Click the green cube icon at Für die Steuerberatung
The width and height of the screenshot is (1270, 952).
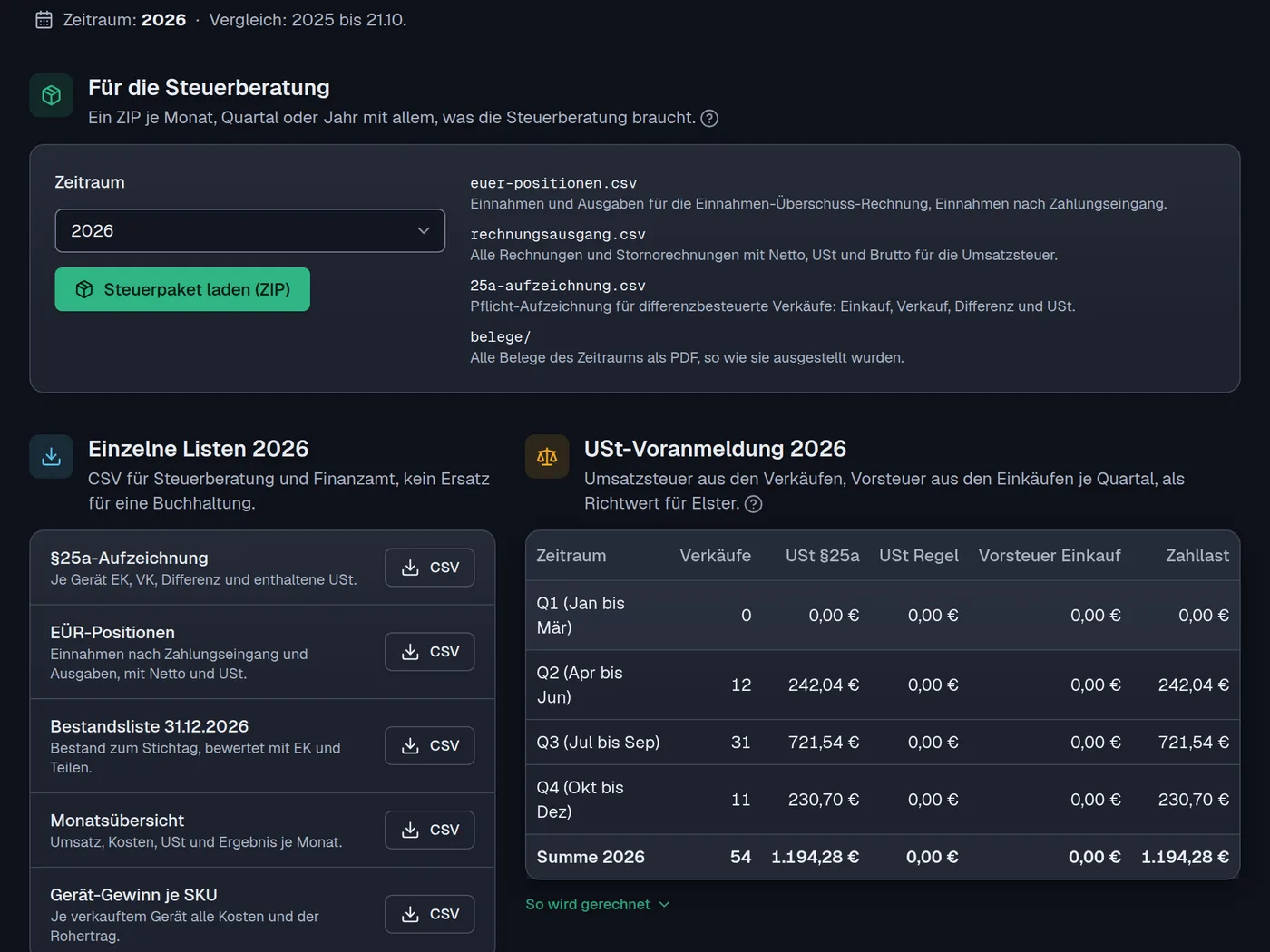[x=52, y=95]
